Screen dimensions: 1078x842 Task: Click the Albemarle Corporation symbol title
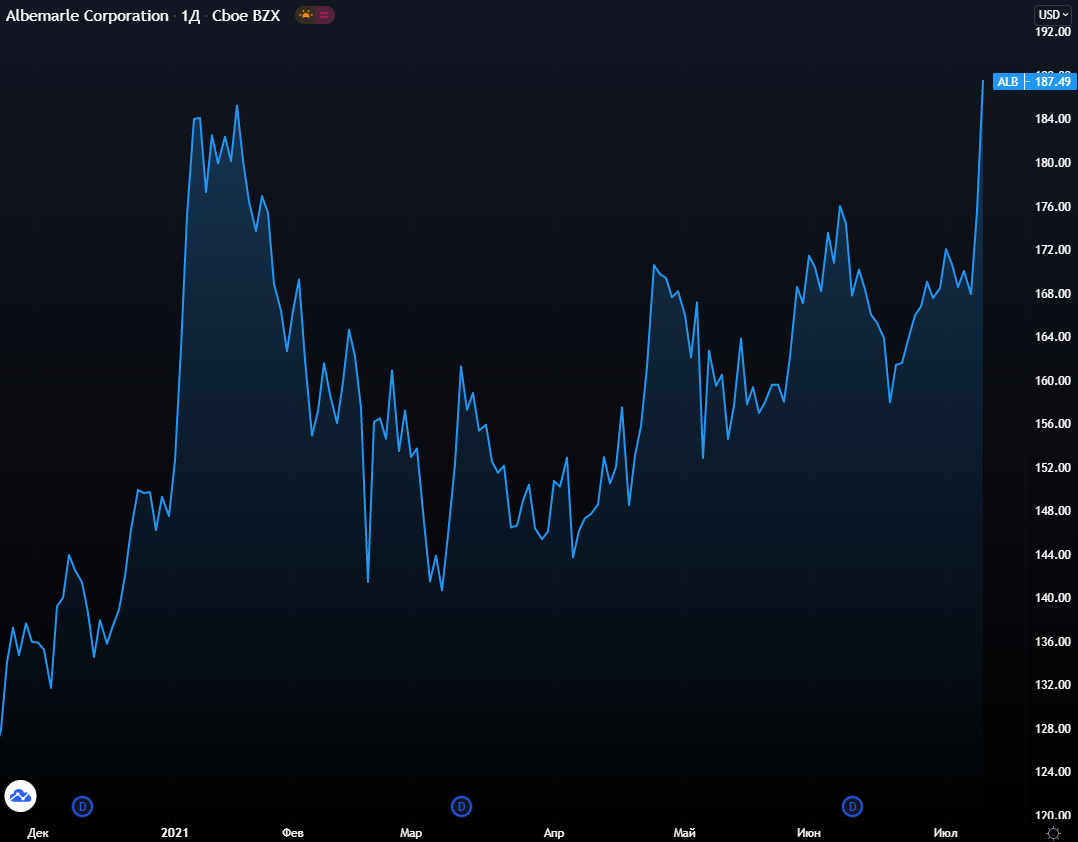tap(87, 15)
